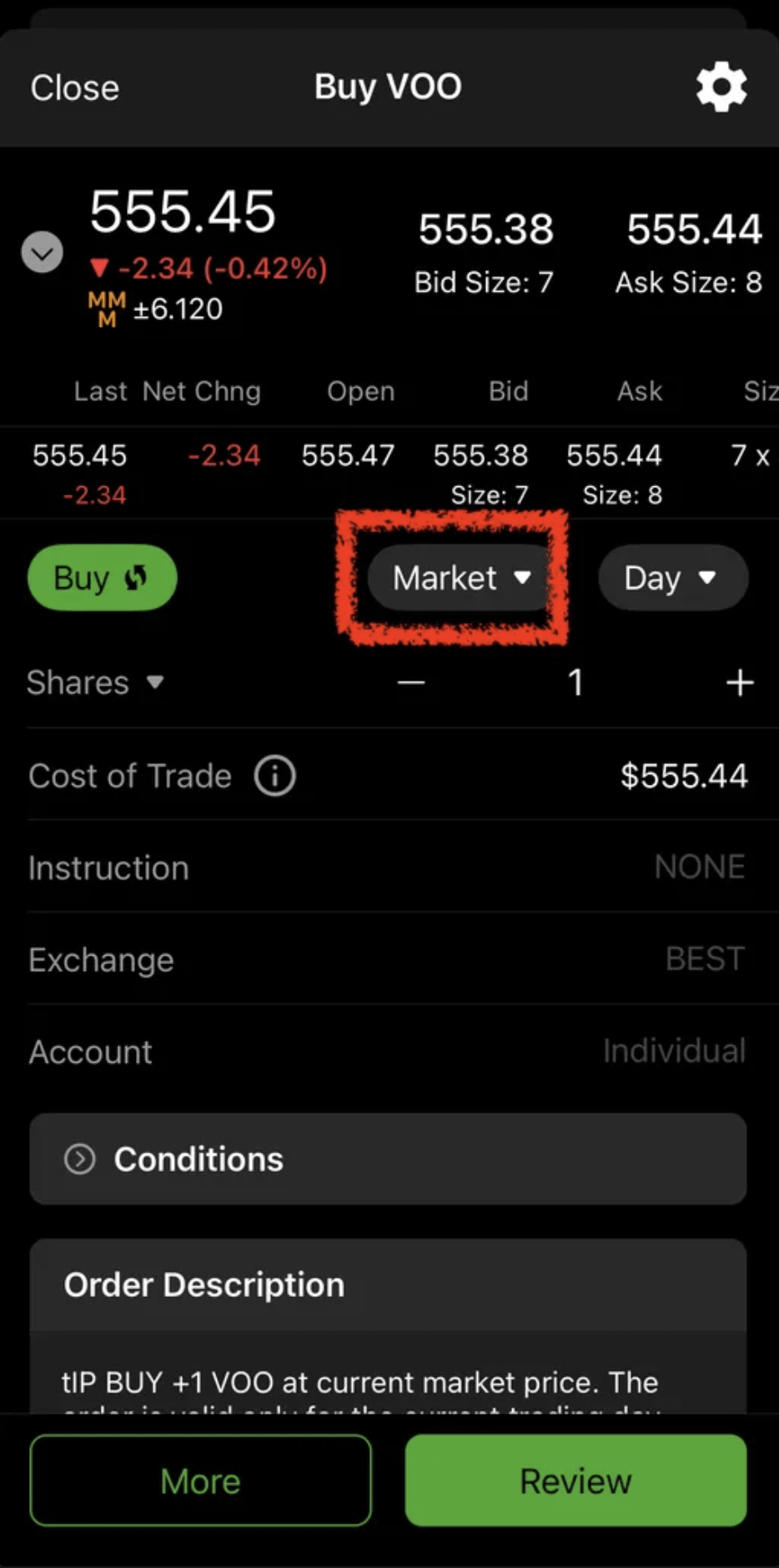
Task: Tap the 555.38 bid price at top
Action: click(485, 229)
